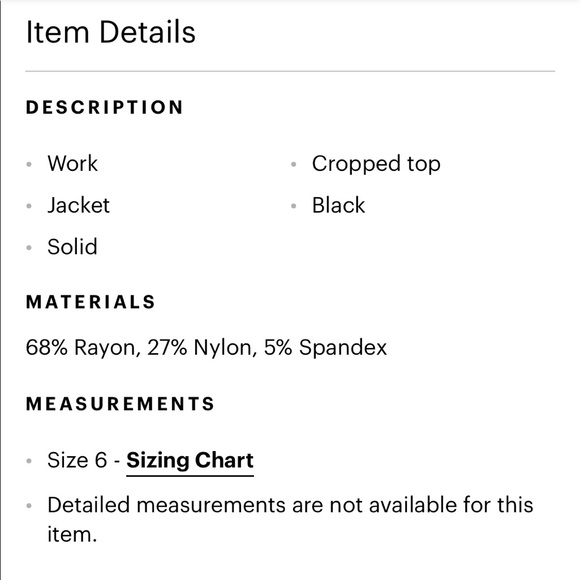Image resolution: width=580 pixels, height=580 pixels.
Task: Click the bullet beside Black
Action: click(x=294, y=206)
